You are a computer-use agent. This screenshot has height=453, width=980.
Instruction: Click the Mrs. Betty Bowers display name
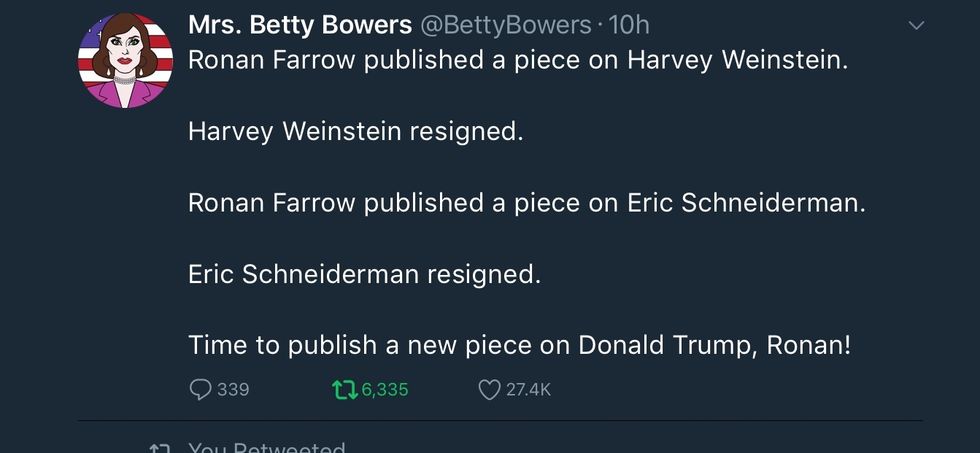coord(301,25)
